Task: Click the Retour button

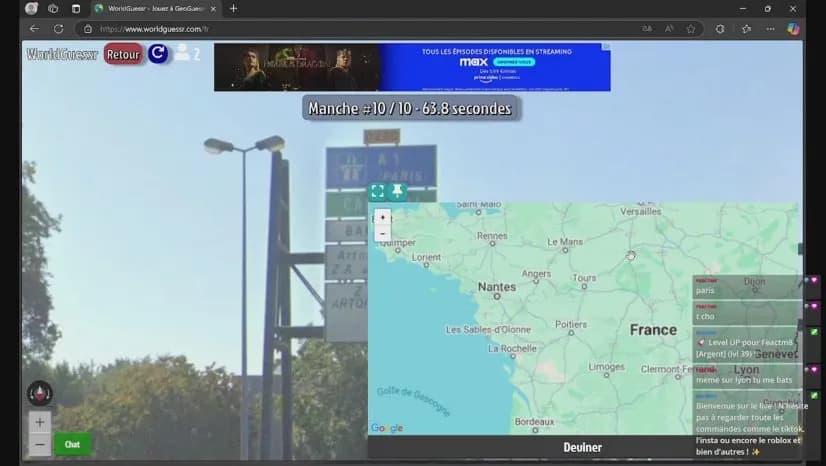Action: (123, 54)
